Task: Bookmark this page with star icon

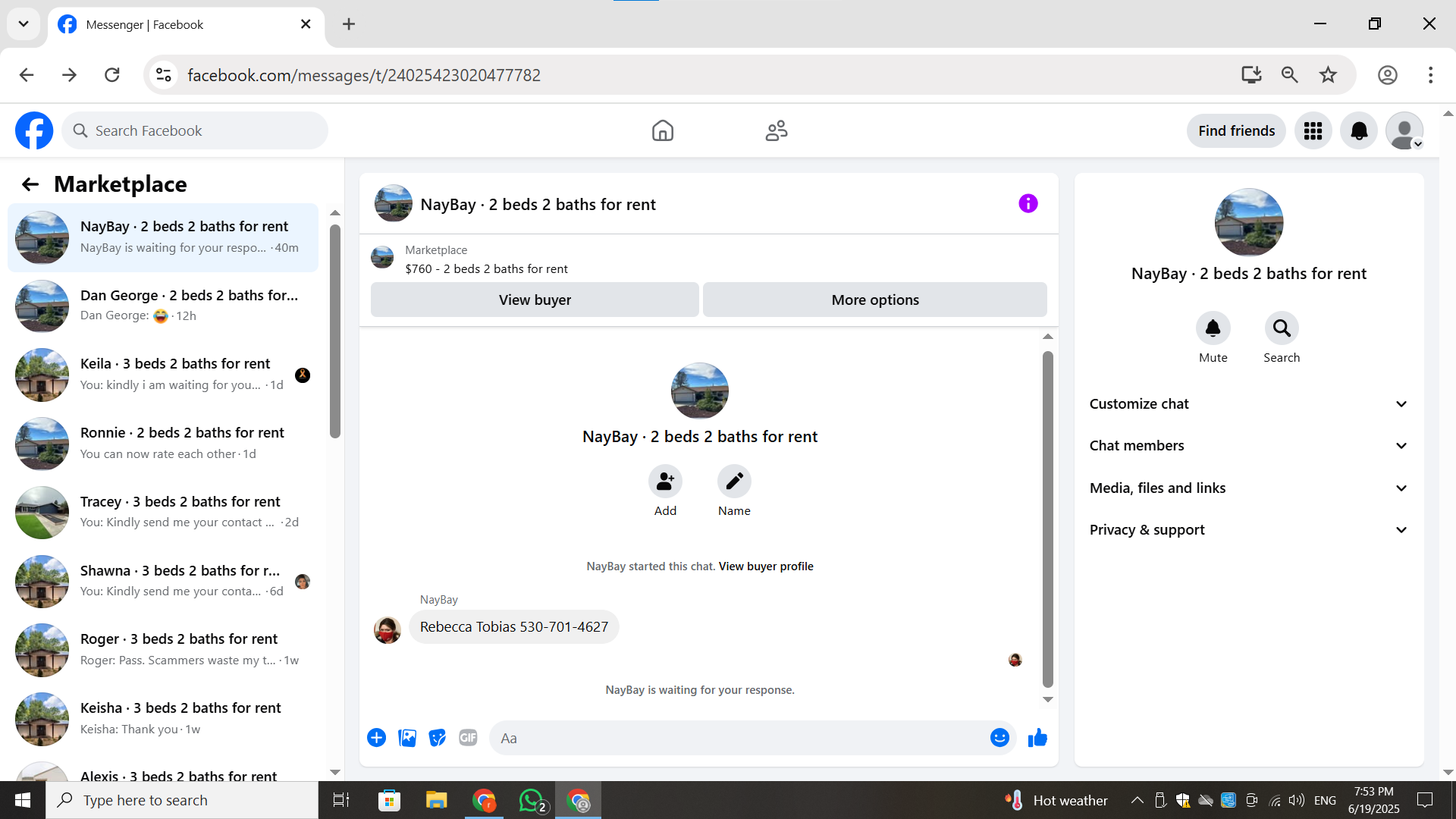Action: pos(1328,75)
